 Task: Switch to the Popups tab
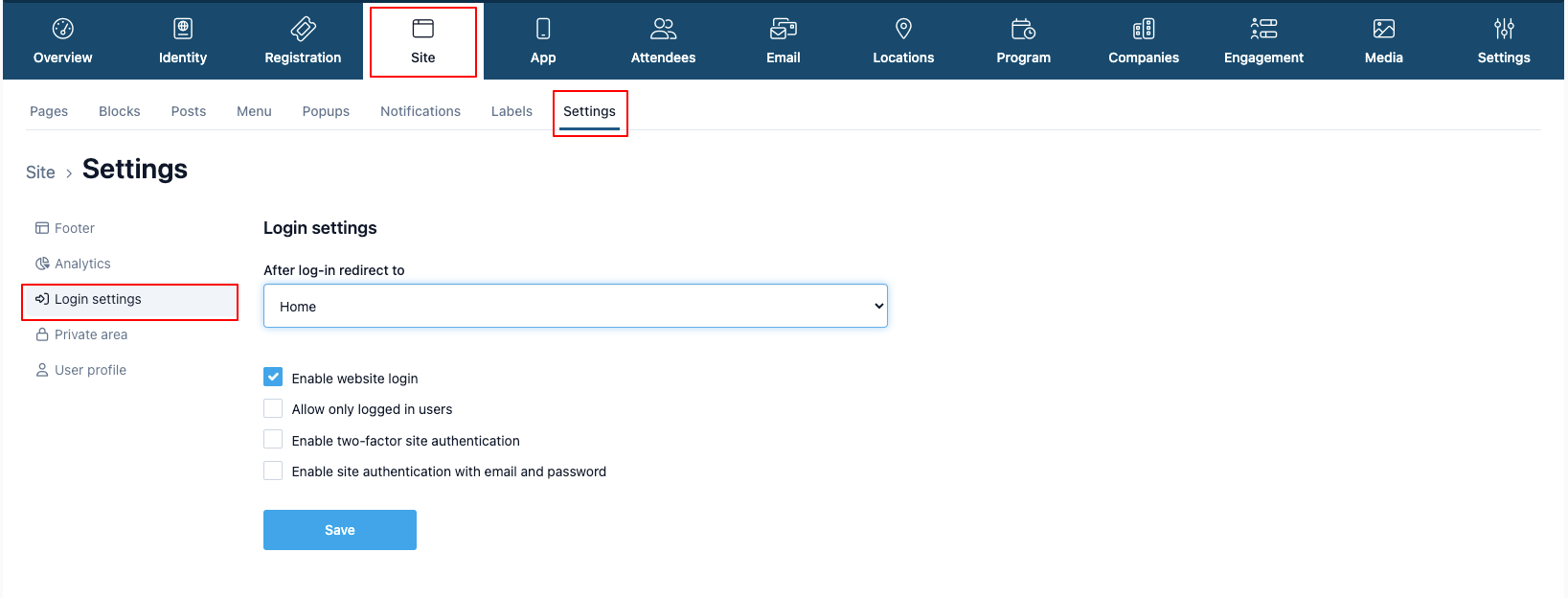coord(326,111)
